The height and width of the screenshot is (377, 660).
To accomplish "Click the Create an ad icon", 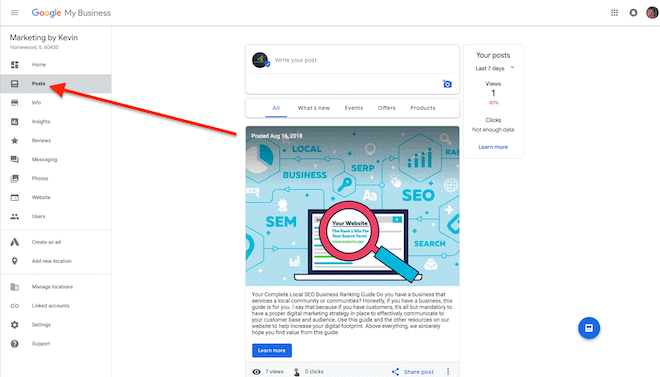I will (14, 242).
